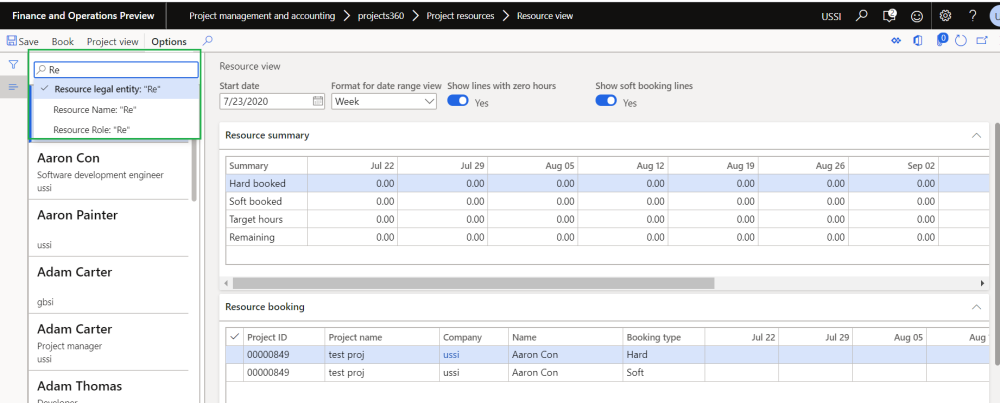Click the smiley feedback icon

click(x=918, y=16)
